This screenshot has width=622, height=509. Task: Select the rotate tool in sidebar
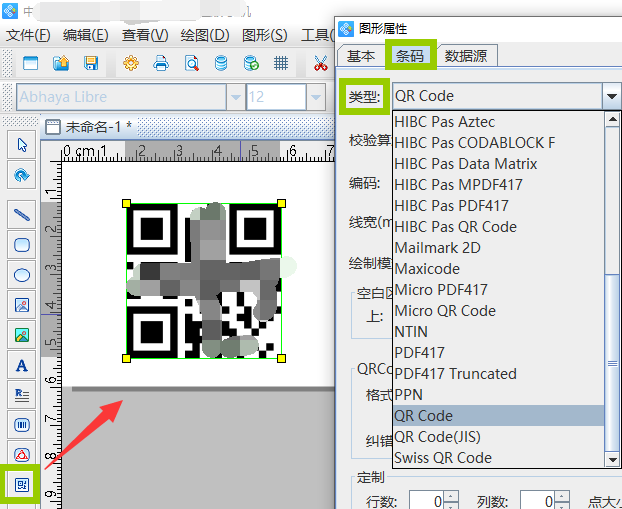22,175
